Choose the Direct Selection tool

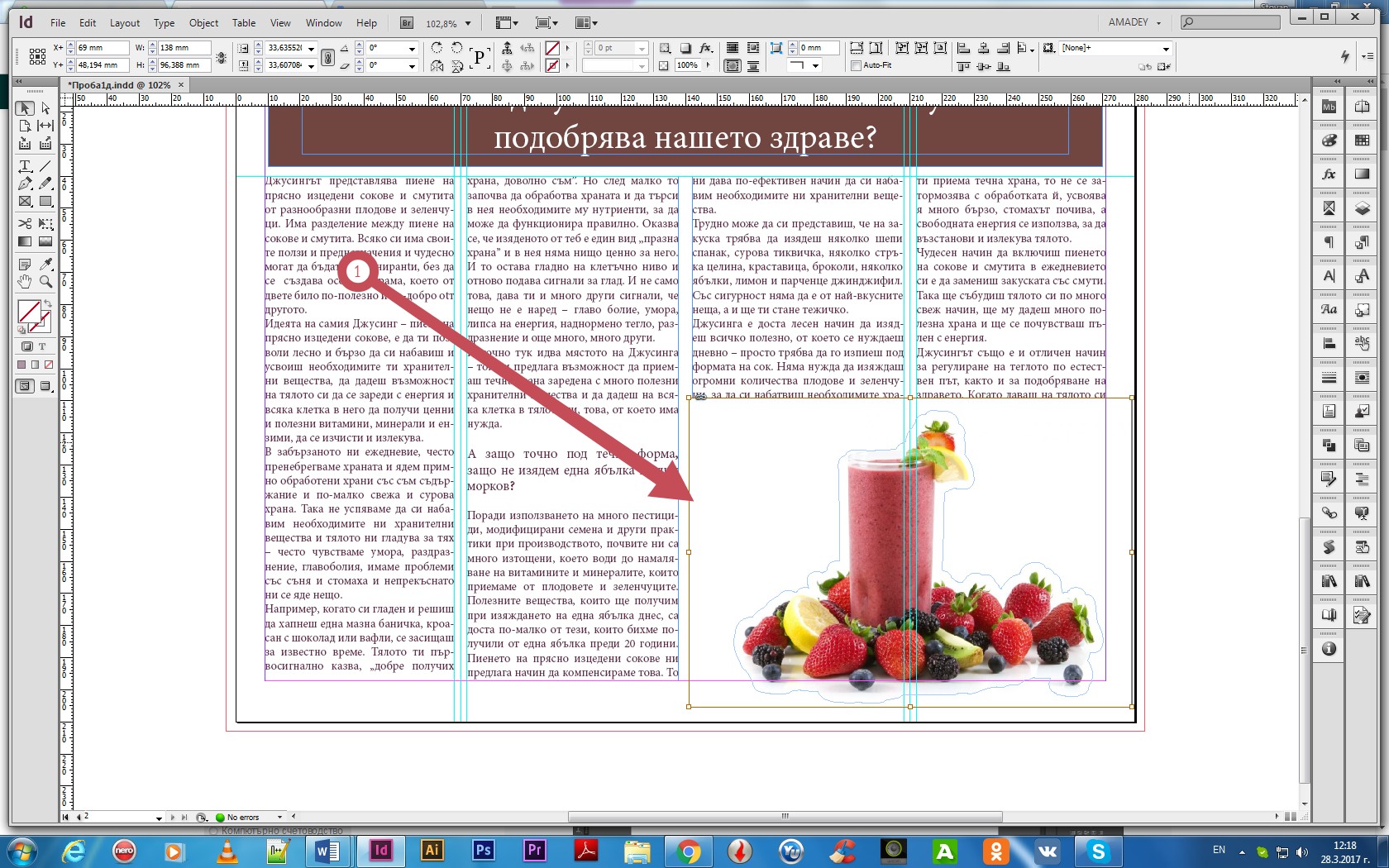(45, 108)
